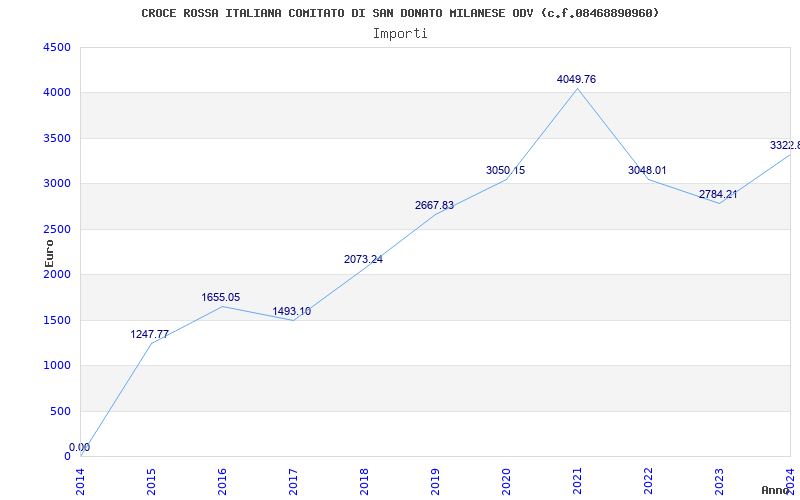Viewport: 800px width, 500px height.
Task: Click the 4049.76 data point label
Action: [576, 79]
